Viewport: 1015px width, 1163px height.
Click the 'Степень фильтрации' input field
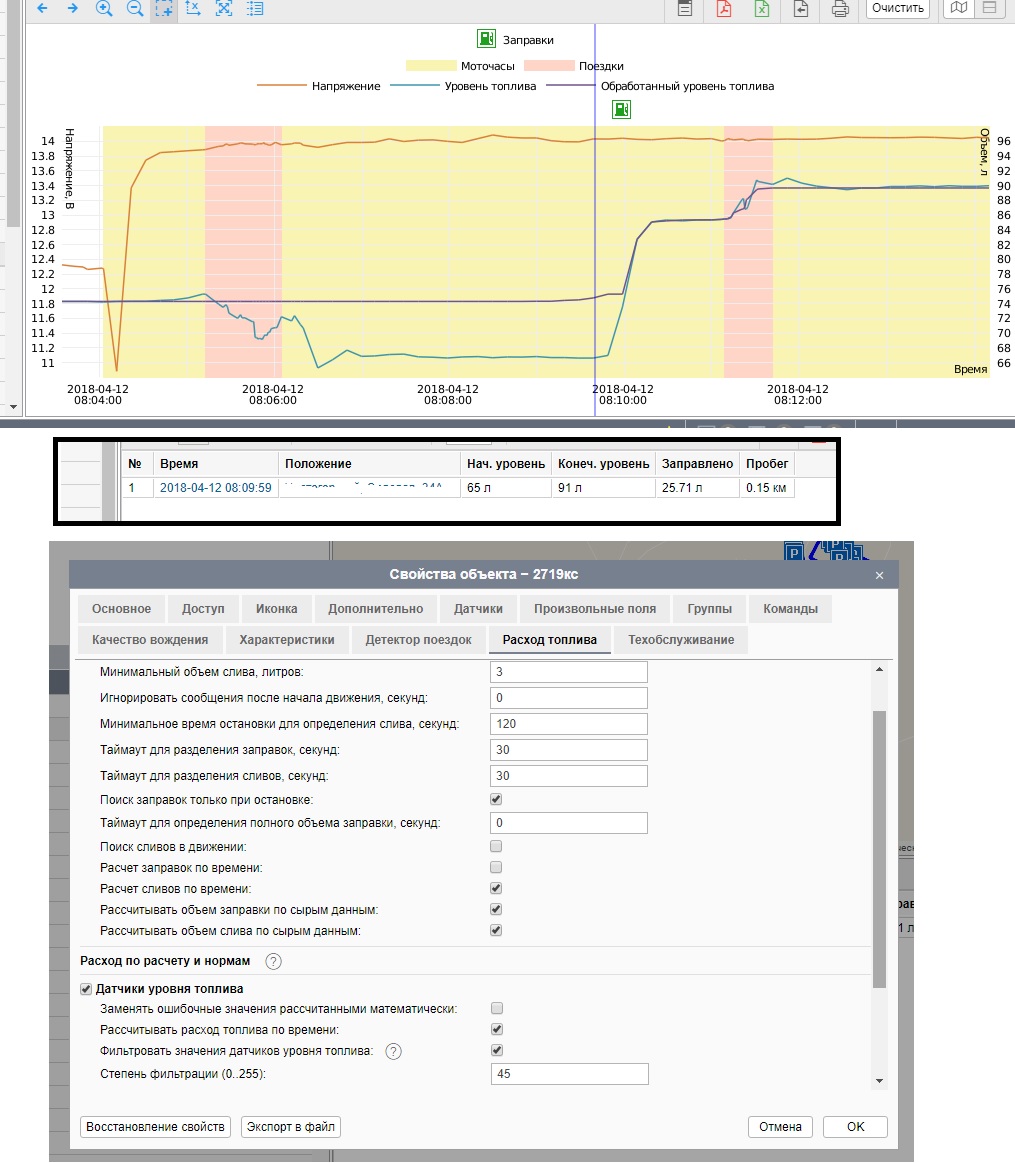coord(569,1074)
